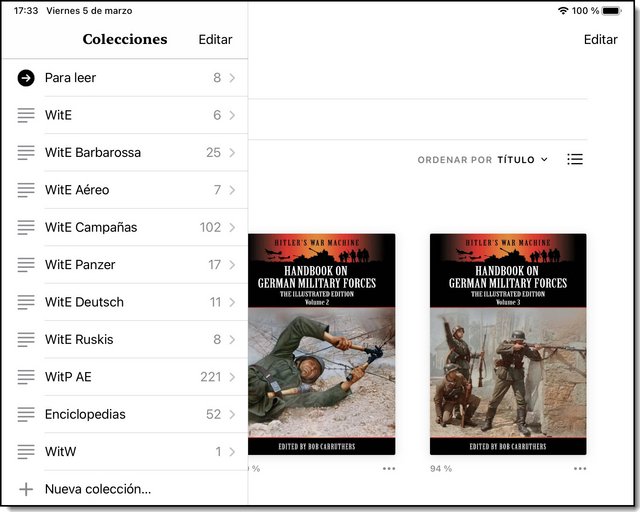Click the count 25 for WitE Barbarossa
This screenshot has width=640, height=512.
coord(213,153)
